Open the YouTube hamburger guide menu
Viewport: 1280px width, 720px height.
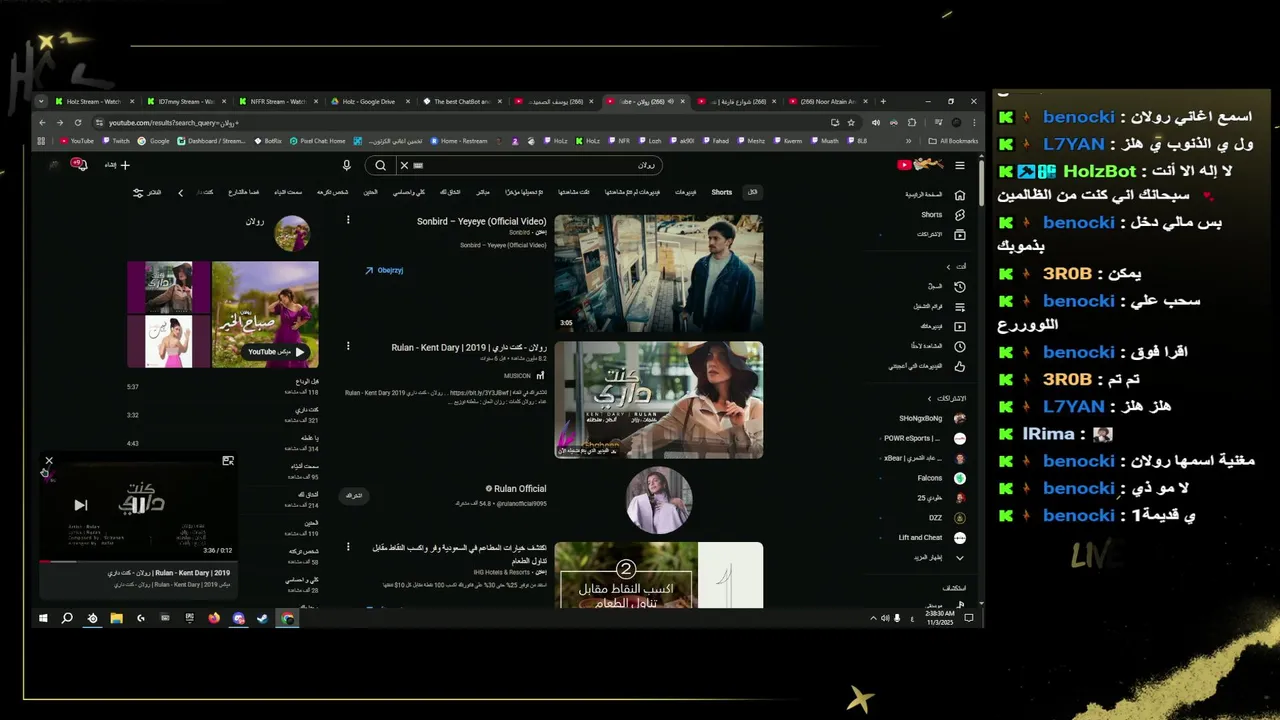point(960,165)
